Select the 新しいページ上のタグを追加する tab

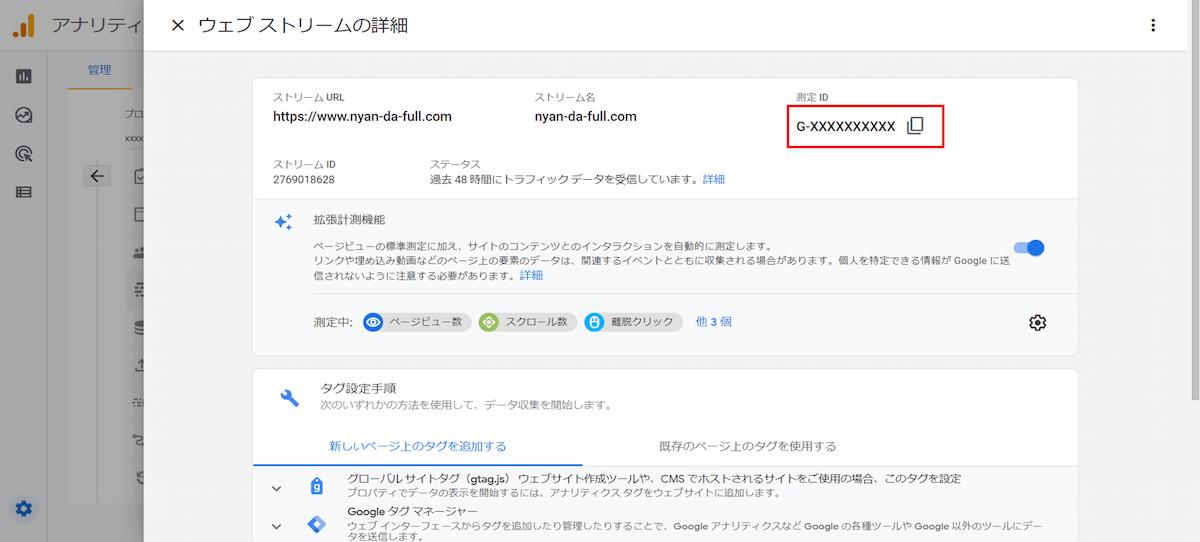(417, 446)
